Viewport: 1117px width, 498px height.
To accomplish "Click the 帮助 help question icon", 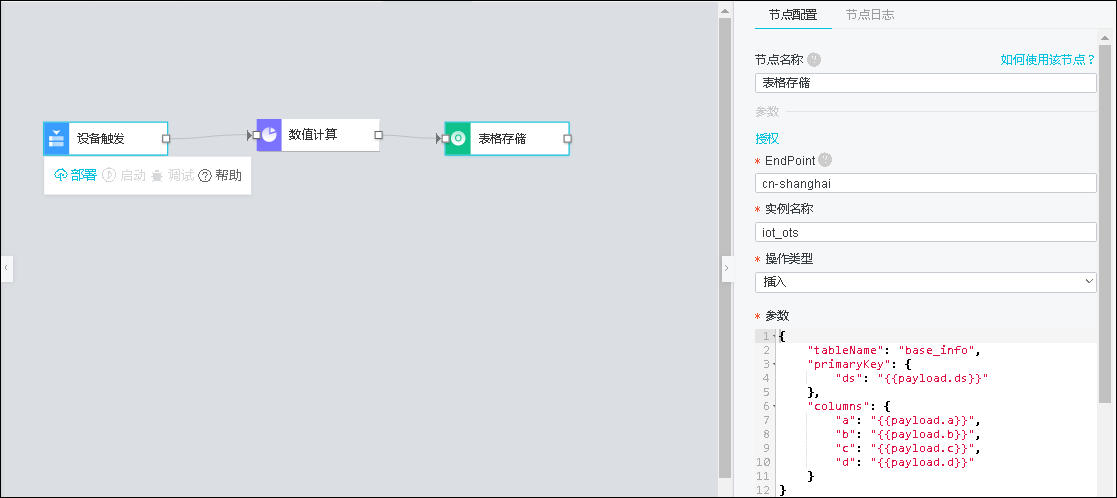I will pos(204,175).
